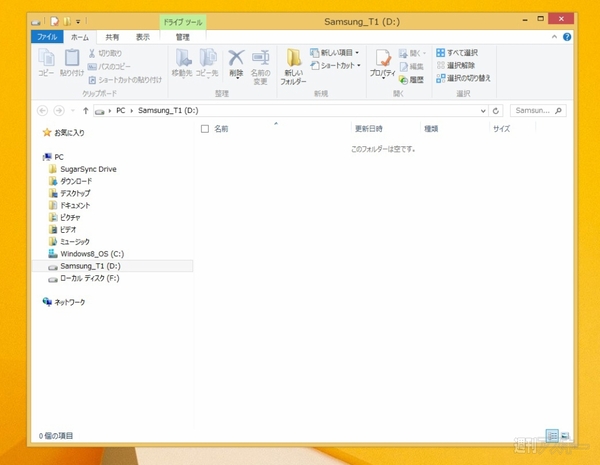Screen dimensions: 600x465
Task: Click the Back navigation arrow
Action: 42,111
